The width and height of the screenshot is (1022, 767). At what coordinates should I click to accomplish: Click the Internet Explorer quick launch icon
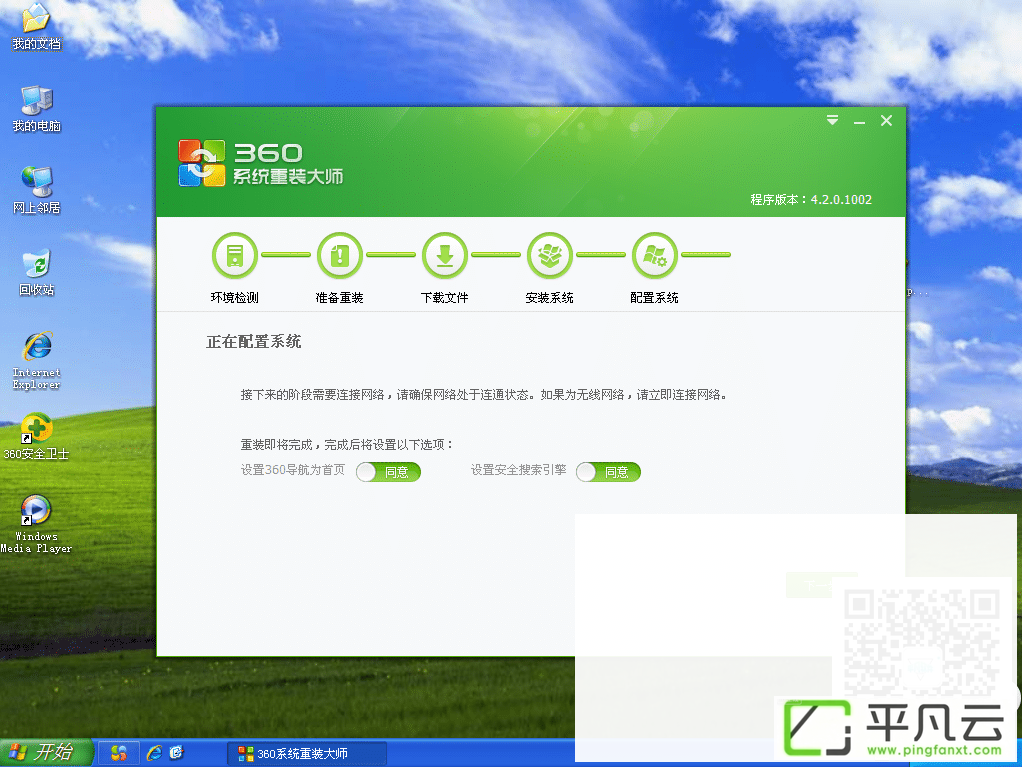click(154, 753)
